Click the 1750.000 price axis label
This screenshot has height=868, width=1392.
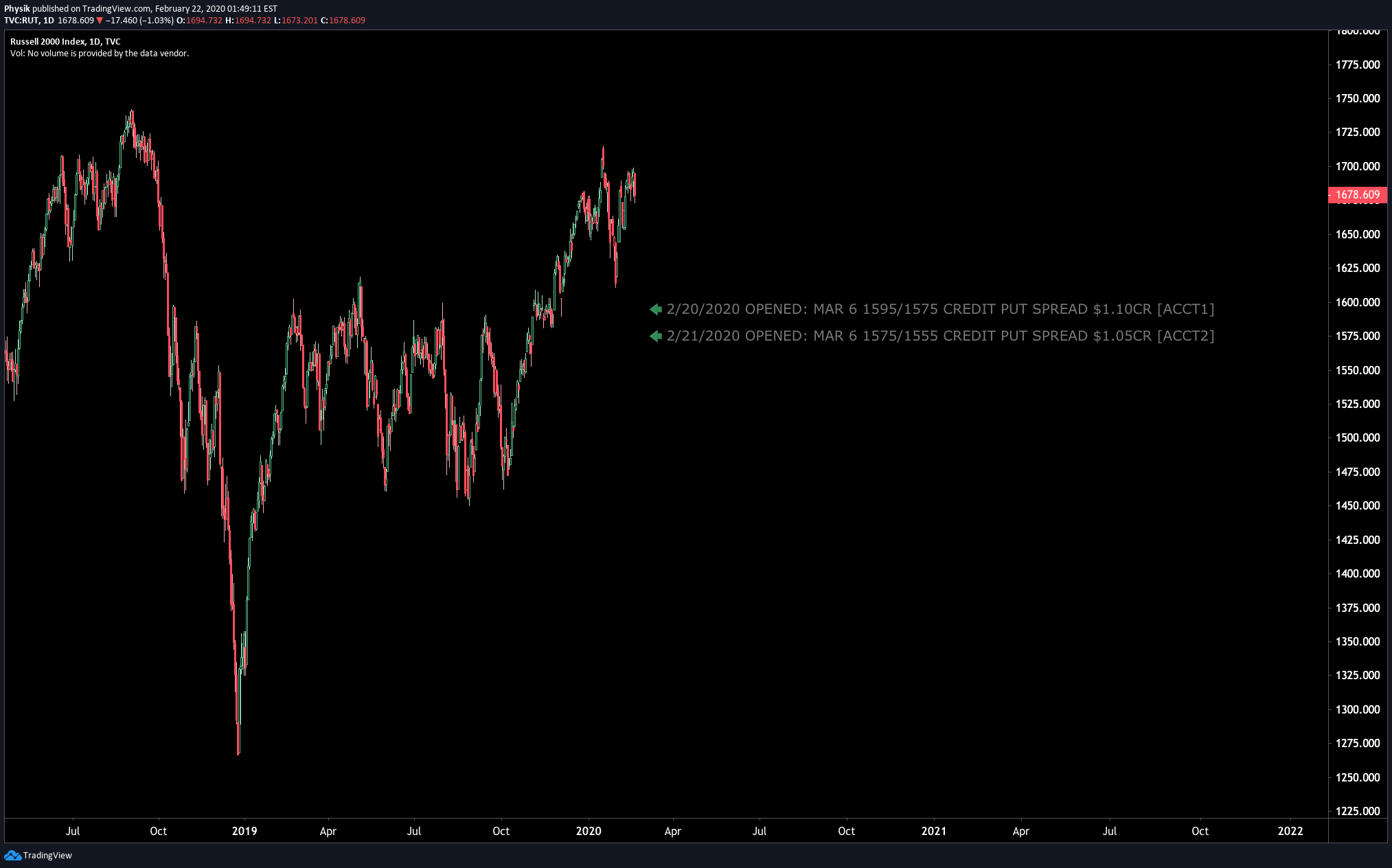coord(1358,98)
